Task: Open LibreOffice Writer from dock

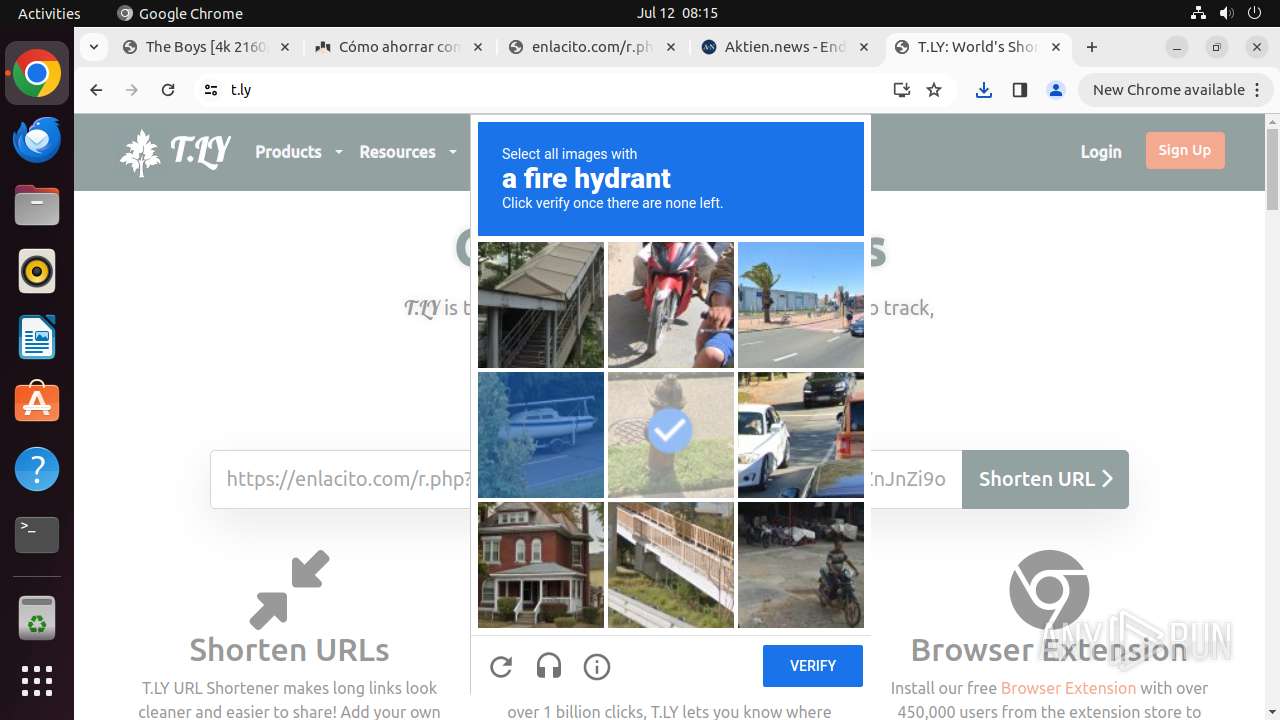Action: point(37,337)
